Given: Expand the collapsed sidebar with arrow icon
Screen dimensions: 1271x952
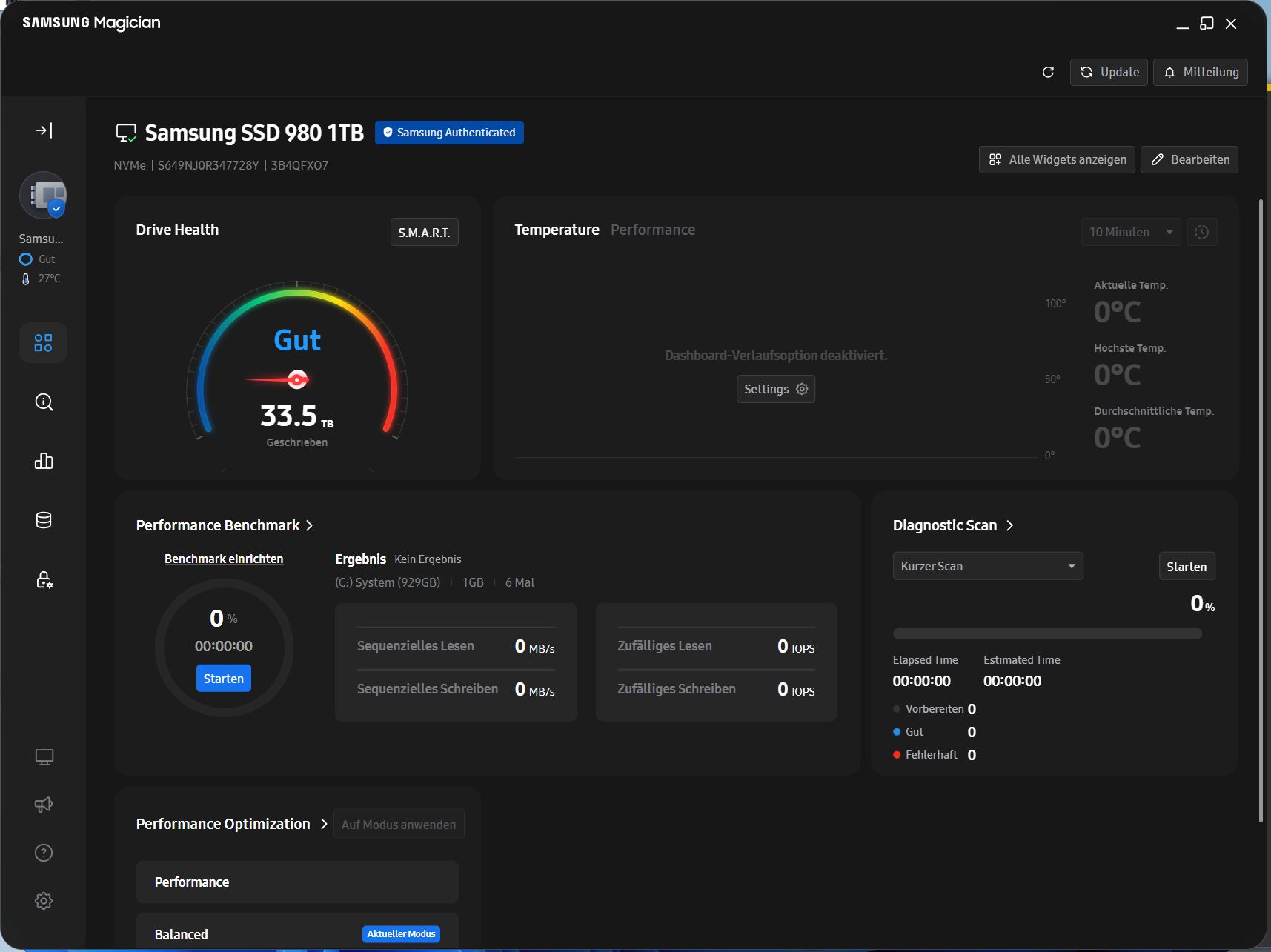Looking at the screenshot, I should pyautogui.click(x=44, y=131).
